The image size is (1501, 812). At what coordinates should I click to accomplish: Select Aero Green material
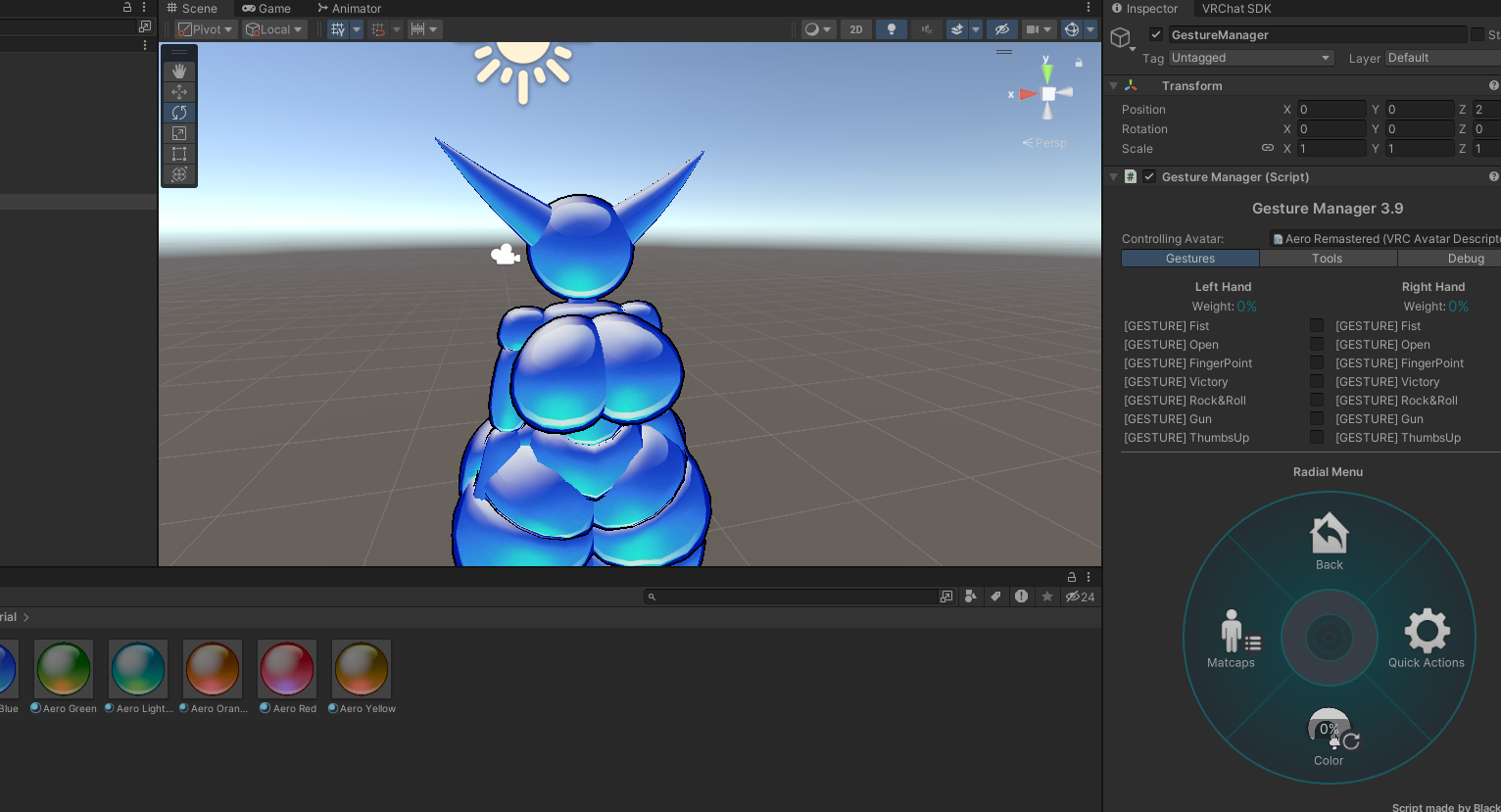coord(64,676)
